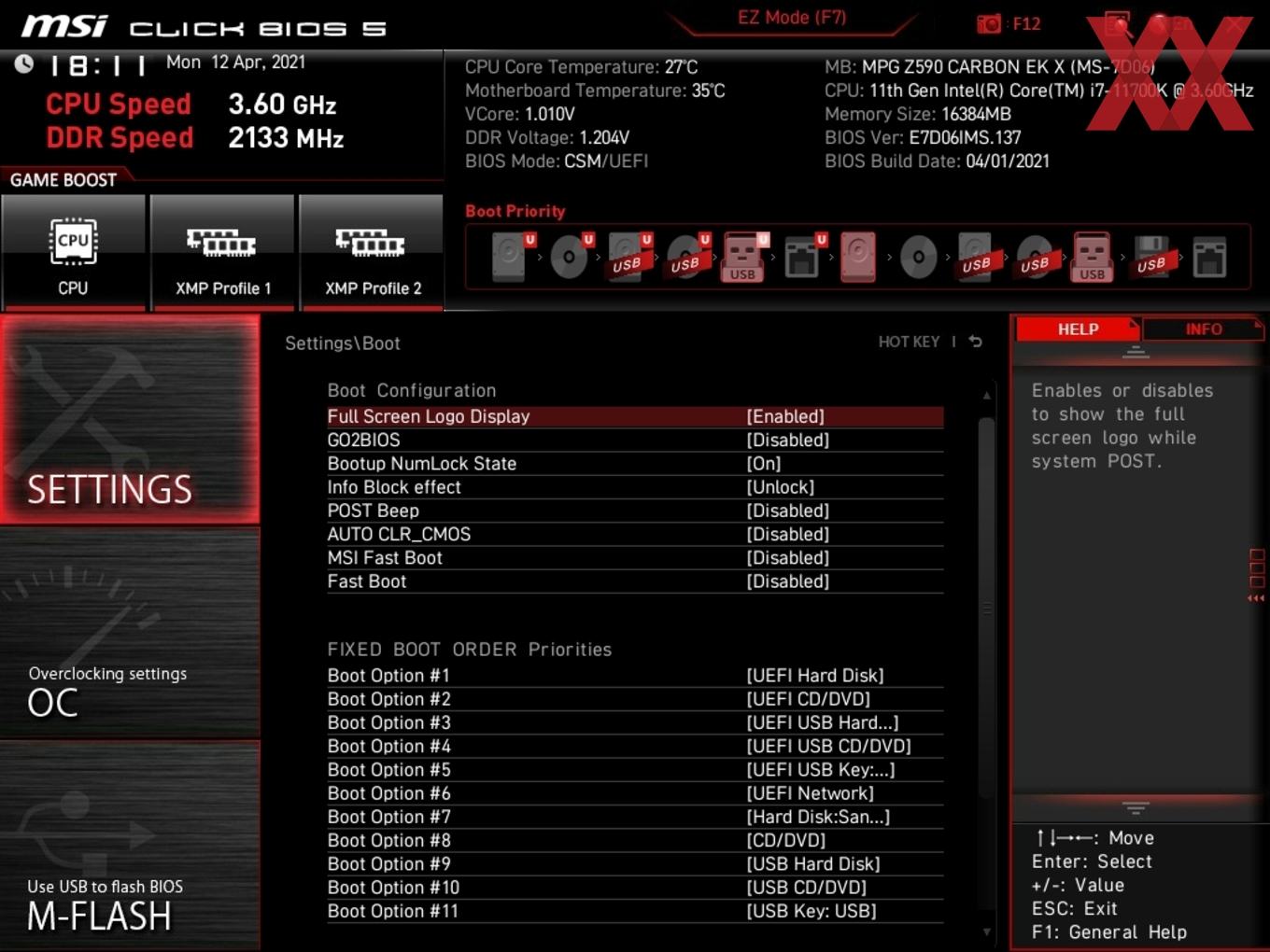Switch to the HELP tab
Image resolution: width=1270 pixels, height=952 pixels.
pos(1078,329)
